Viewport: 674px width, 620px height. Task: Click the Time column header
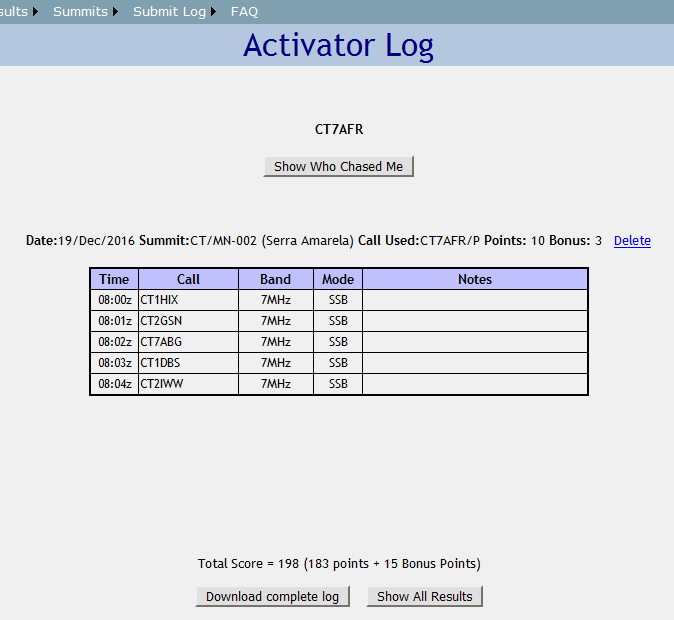click(x=114, y=279)
